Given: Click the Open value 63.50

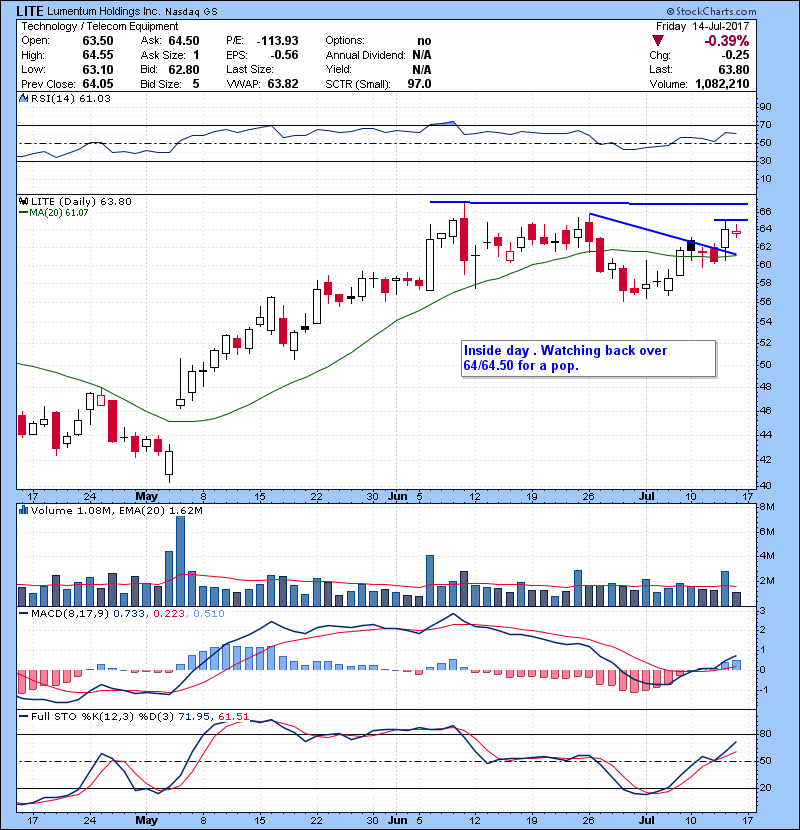Looking at the screenshot, I should 97,41.
